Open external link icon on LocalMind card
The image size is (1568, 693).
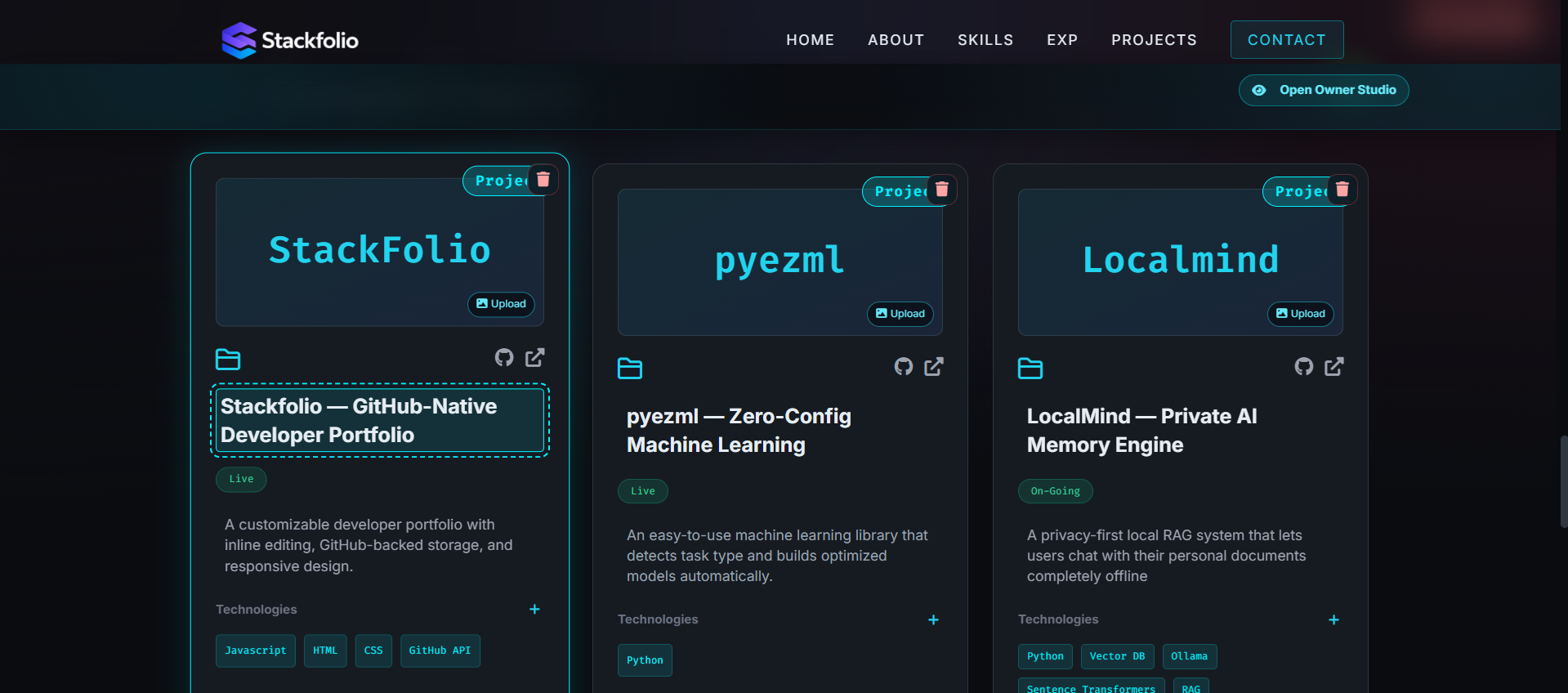point(1334,366)
